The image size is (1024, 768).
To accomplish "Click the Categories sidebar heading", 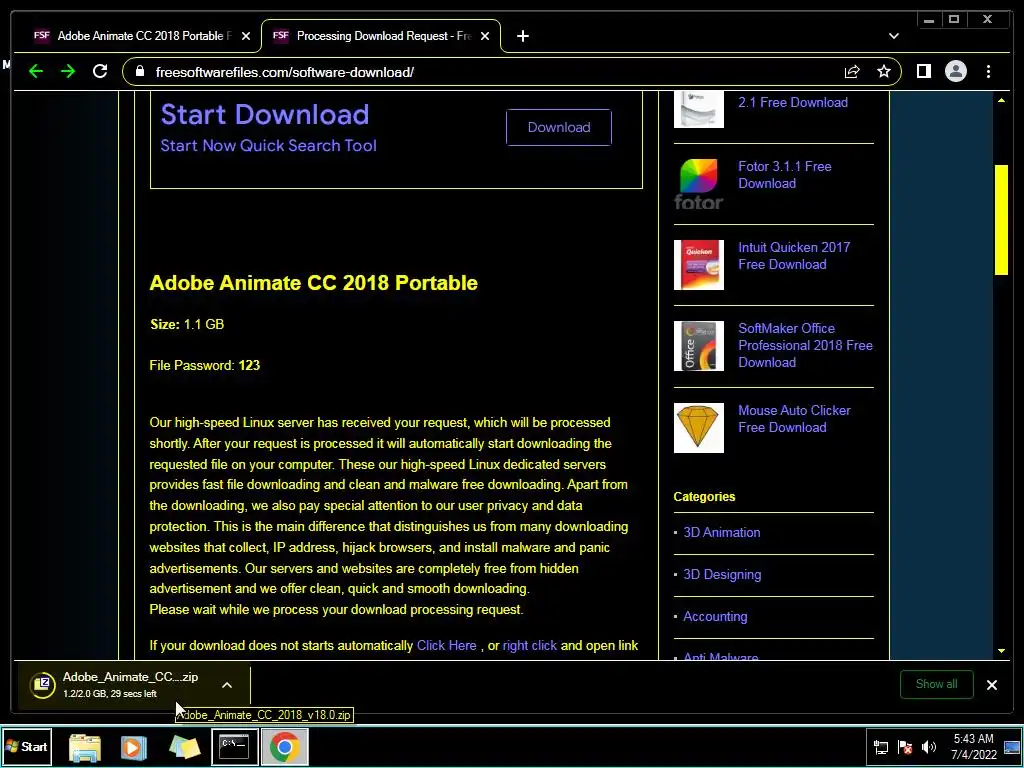I will pyautogui.click(x=704, y=496).
